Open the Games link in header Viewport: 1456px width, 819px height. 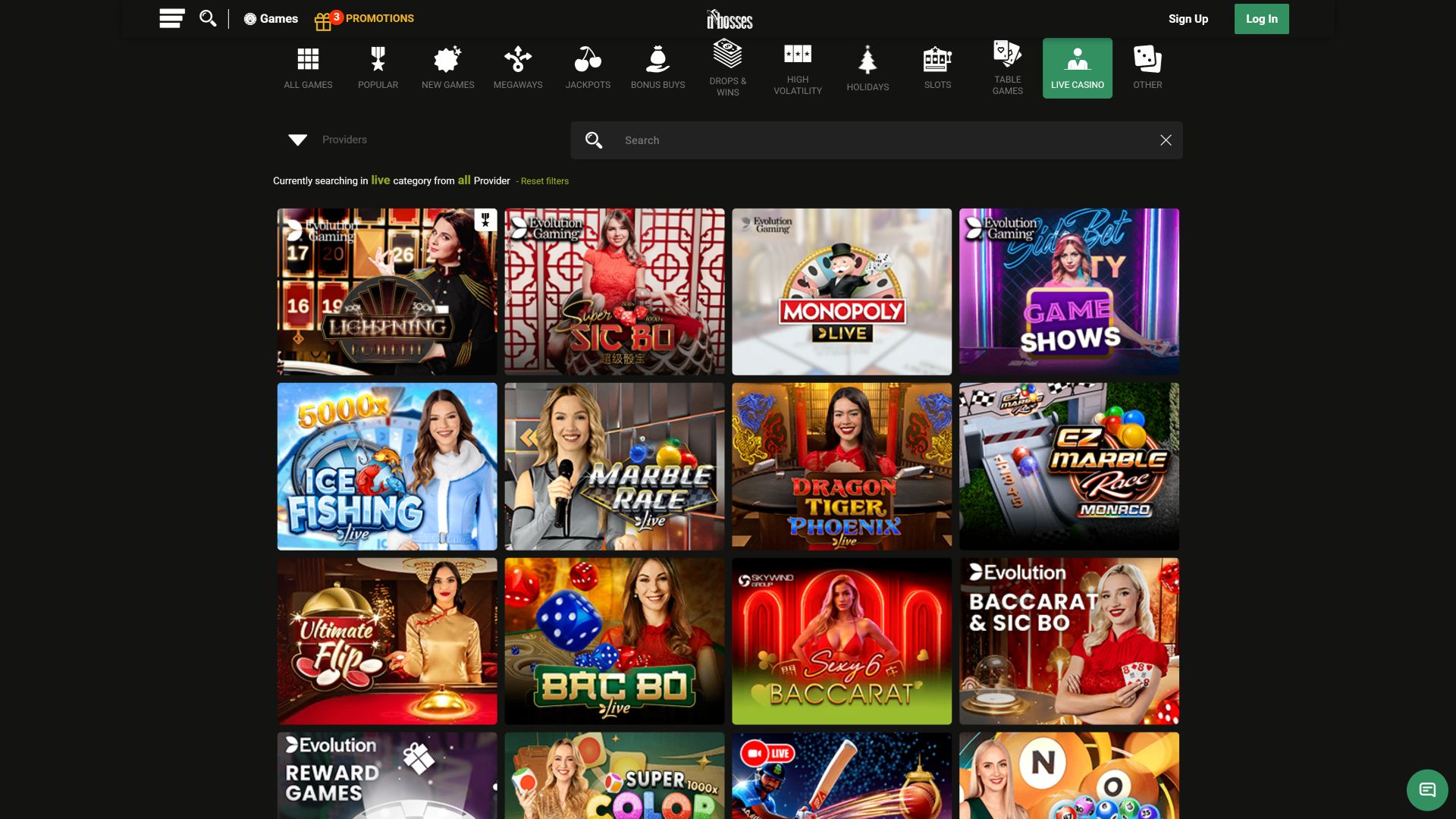271,19
